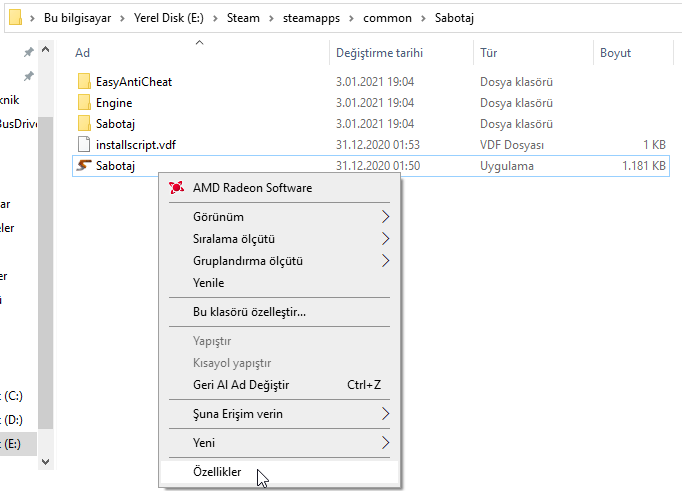The width and height of the screenshot is (682, 491).
Task: Click the top pin icon in sidebar
Action: tap(29, 51)
